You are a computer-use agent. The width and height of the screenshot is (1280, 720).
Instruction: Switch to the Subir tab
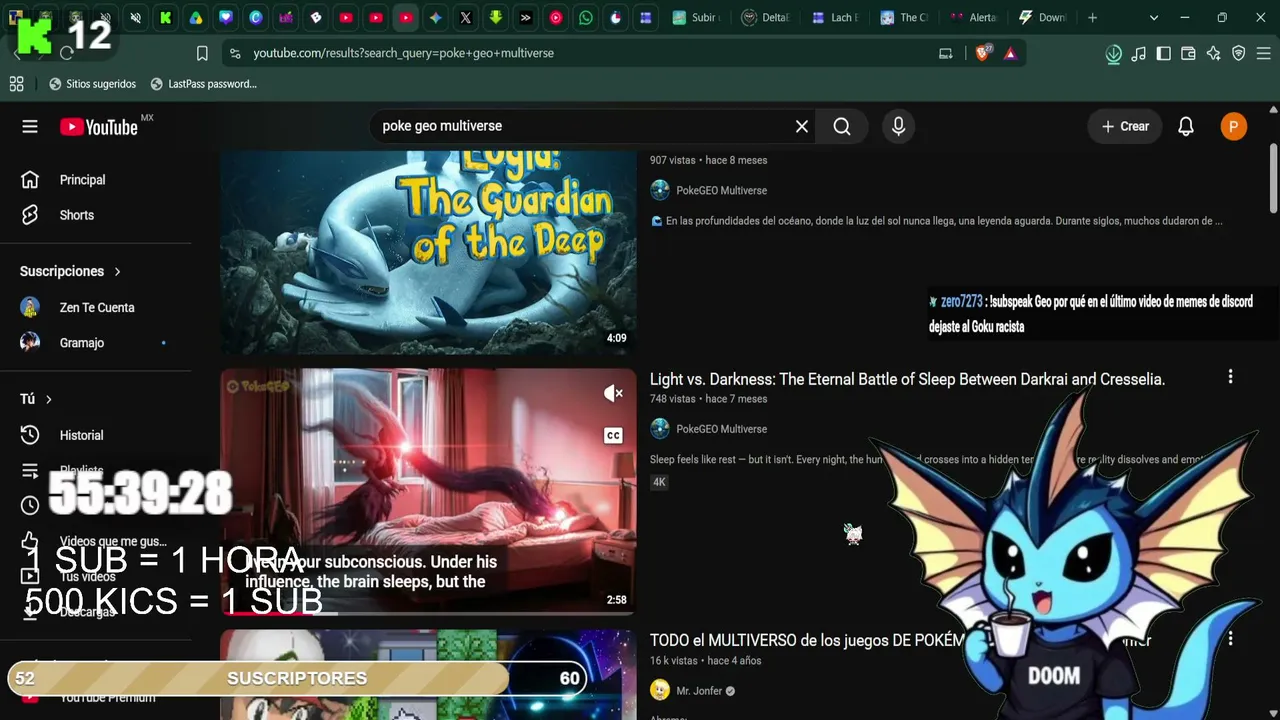(697, 17)
